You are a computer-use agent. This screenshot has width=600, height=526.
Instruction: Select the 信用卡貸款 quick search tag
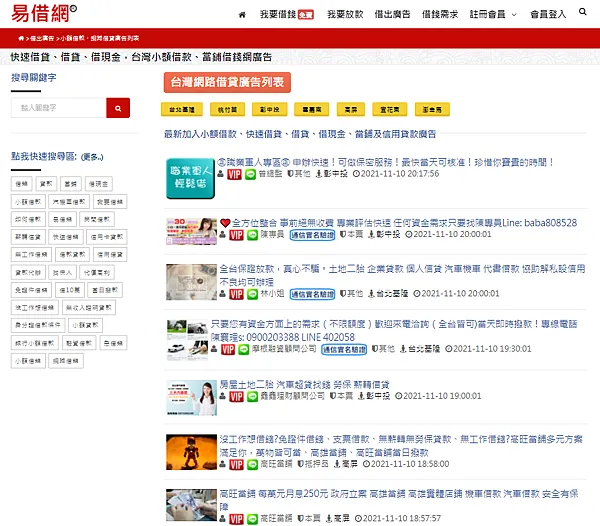pyautogui.click(x=107, y=237)
